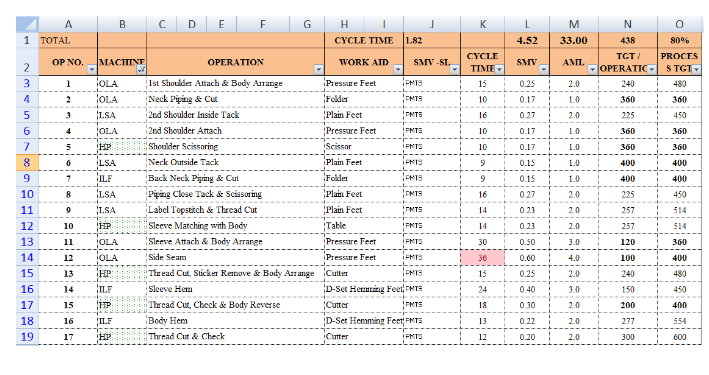Select 'Thread Cut, Check & Body Reverse' cell
This screenshot has width=709, height=375.
(x=236, y=305)
